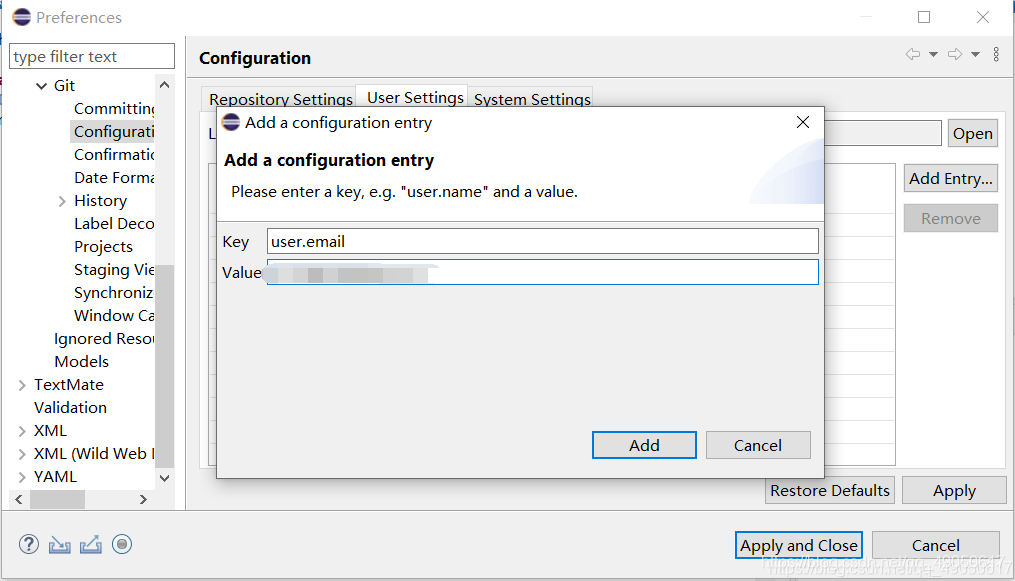Switch to Repository Settings tab
This screenshot has width=1015, height=581.
(x=280, y=99)
